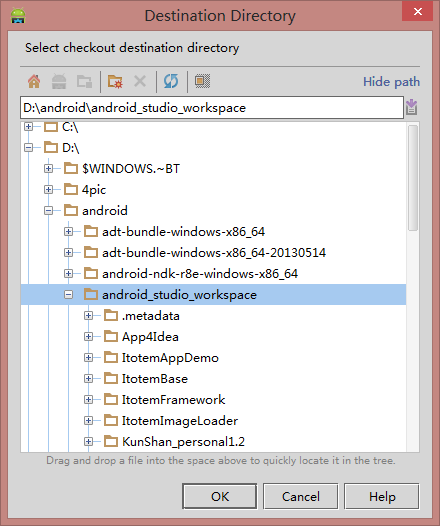Click the folder icon beside ItotemBase

[111, 378]
